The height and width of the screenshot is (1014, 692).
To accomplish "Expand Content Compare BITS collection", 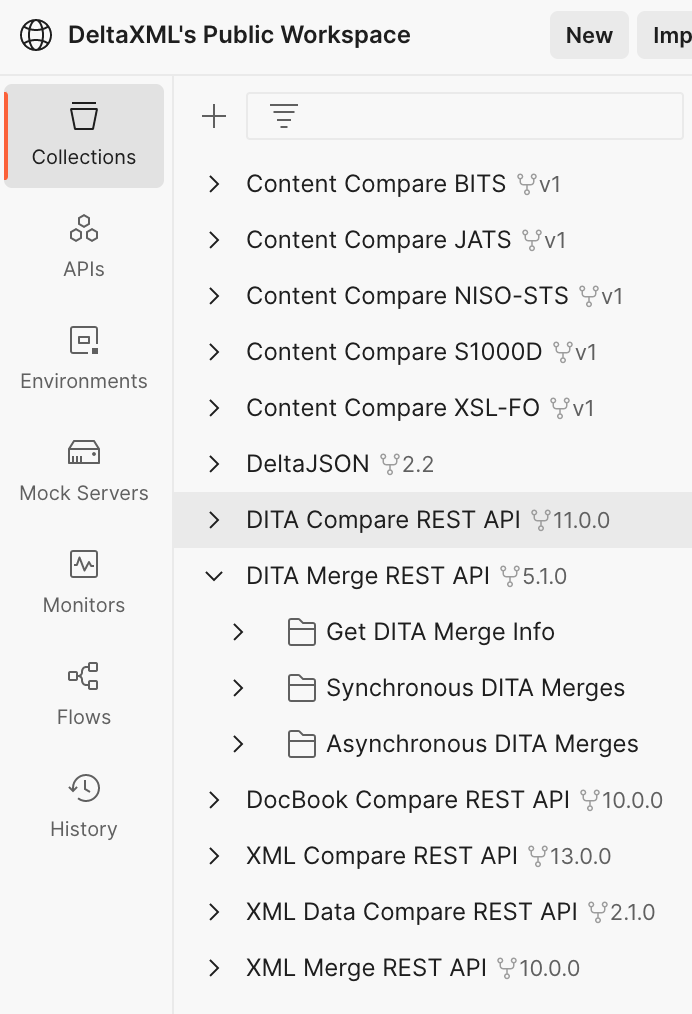I will 214,184.
